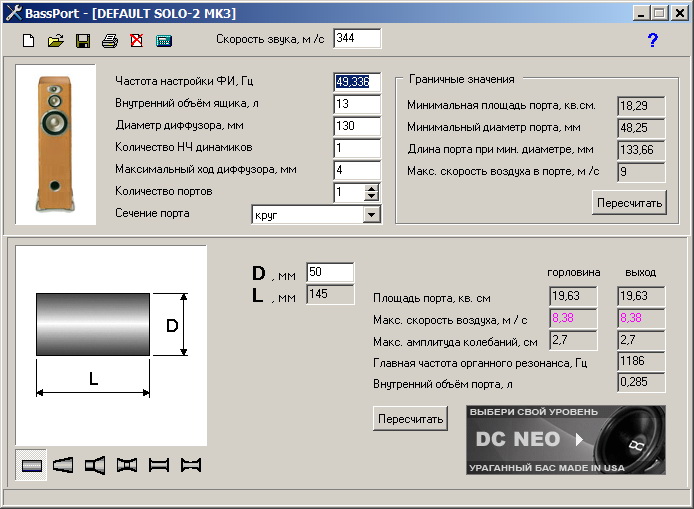Click the exit port area value 19,63

pos(641,296)
